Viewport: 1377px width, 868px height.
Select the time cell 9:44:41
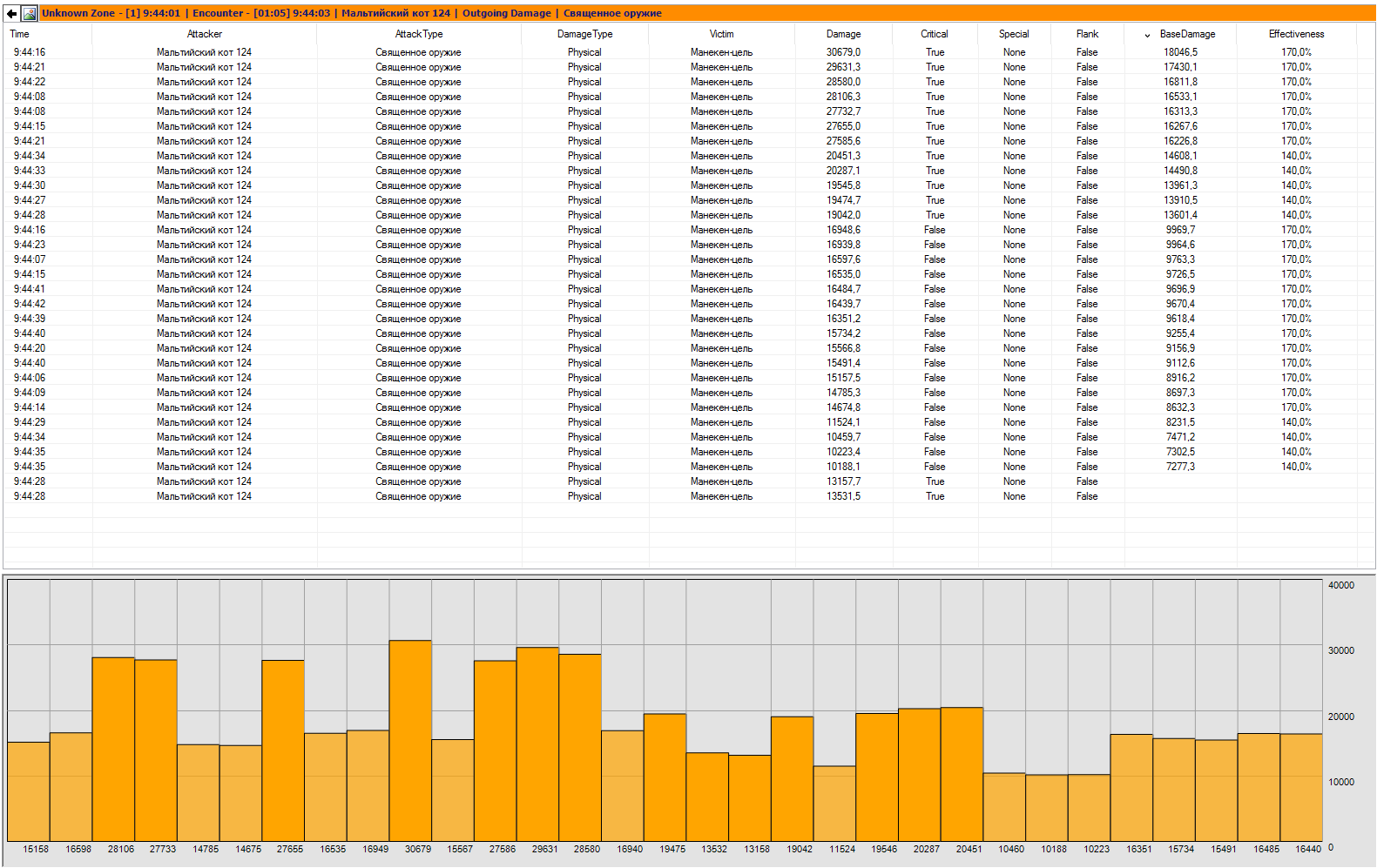(30, 289)
